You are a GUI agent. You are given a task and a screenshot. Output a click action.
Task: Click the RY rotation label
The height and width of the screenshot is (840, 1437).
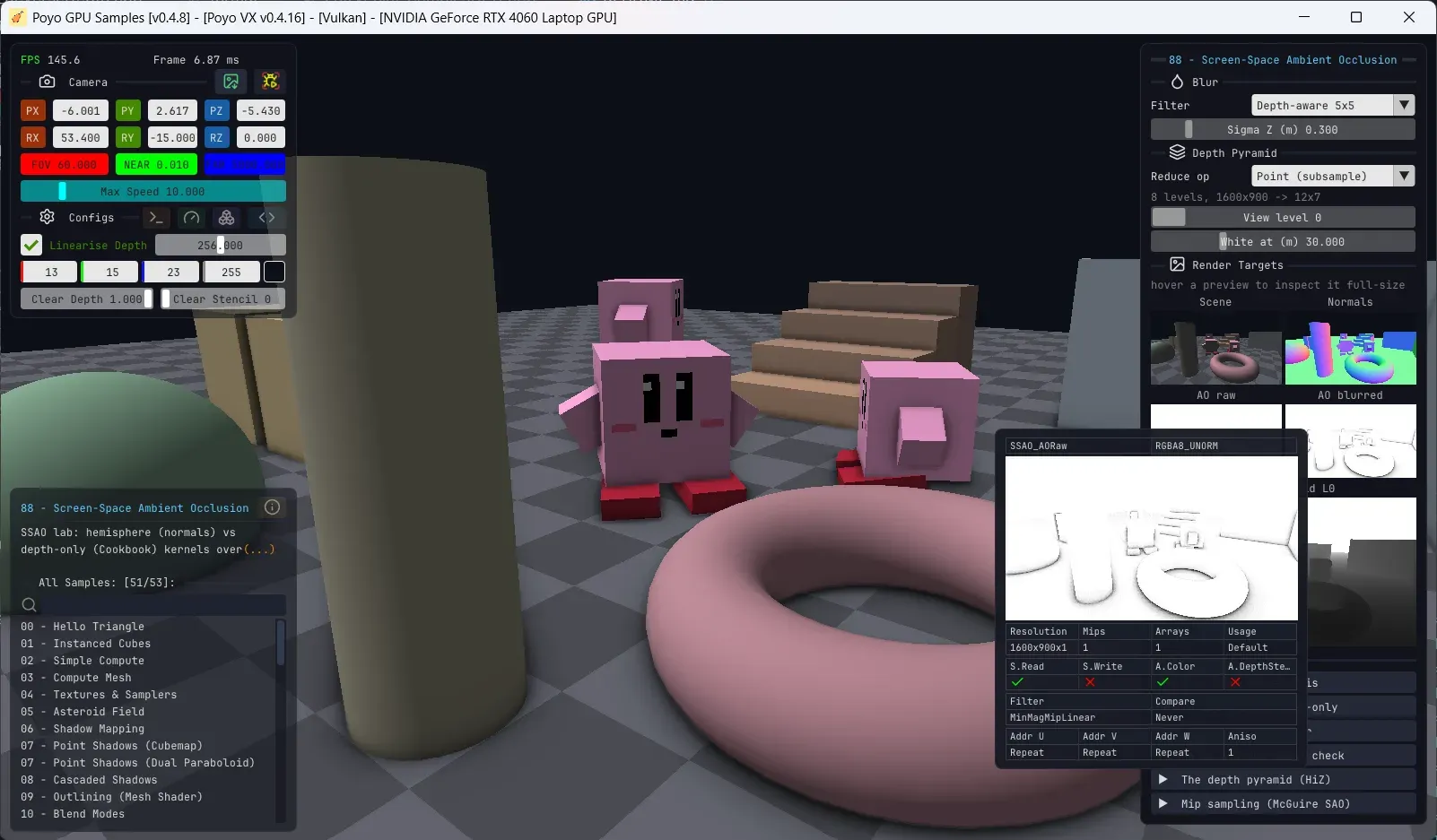point(127,138)
